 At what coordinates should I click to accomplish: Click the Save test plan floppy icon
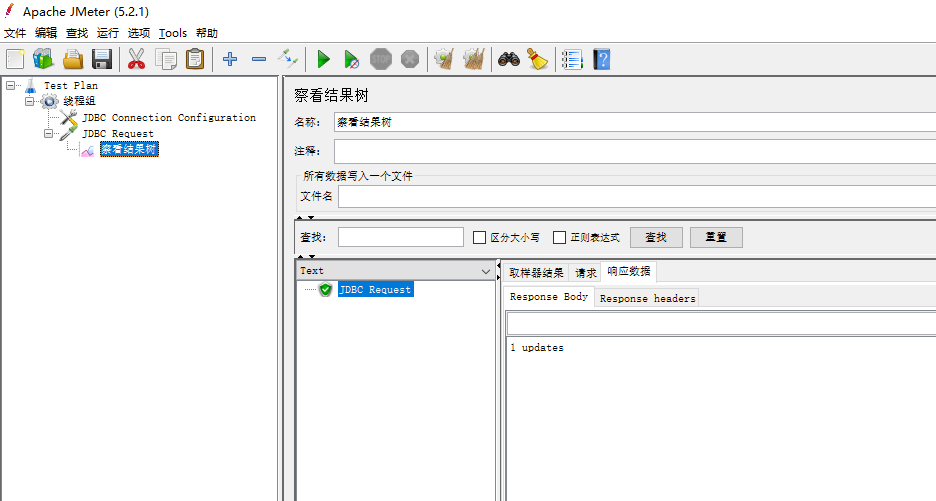pos(102,60)
